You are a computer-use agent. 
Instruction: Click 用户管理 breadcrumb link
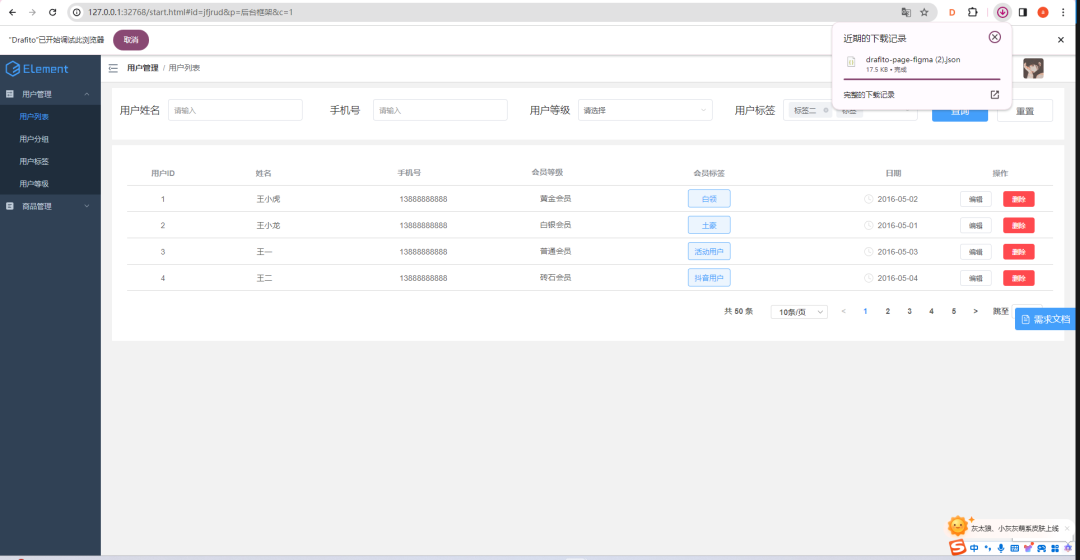click(143, 68)
